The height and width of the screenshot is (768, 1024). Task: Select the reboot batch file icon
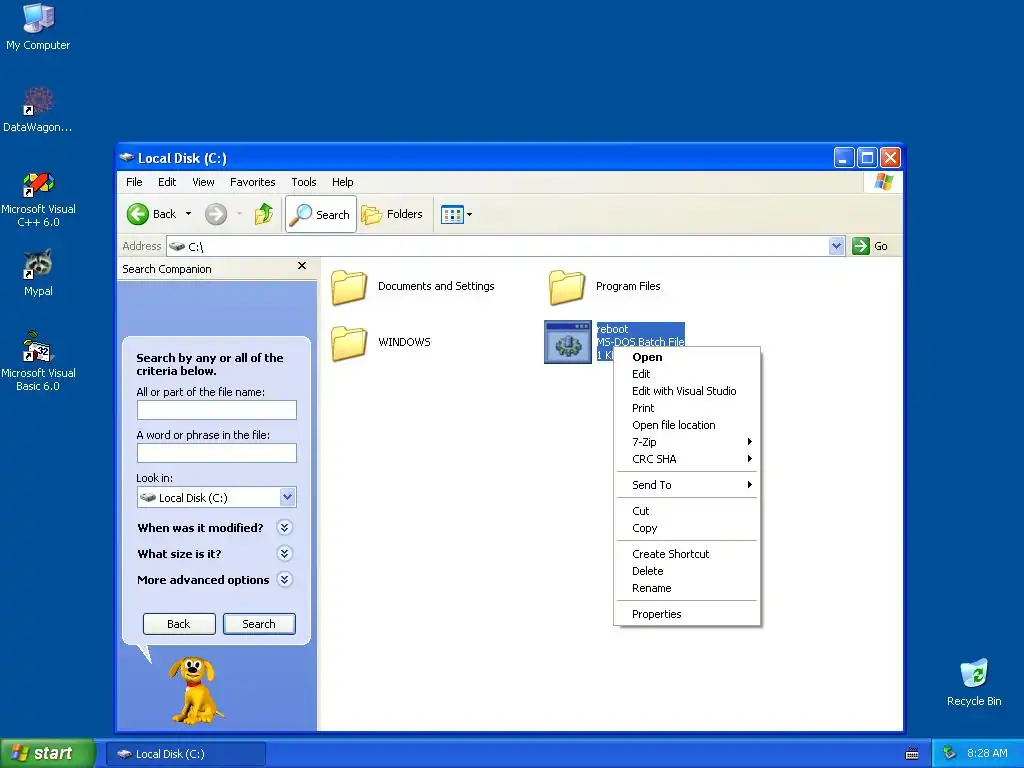pos(568,342)
